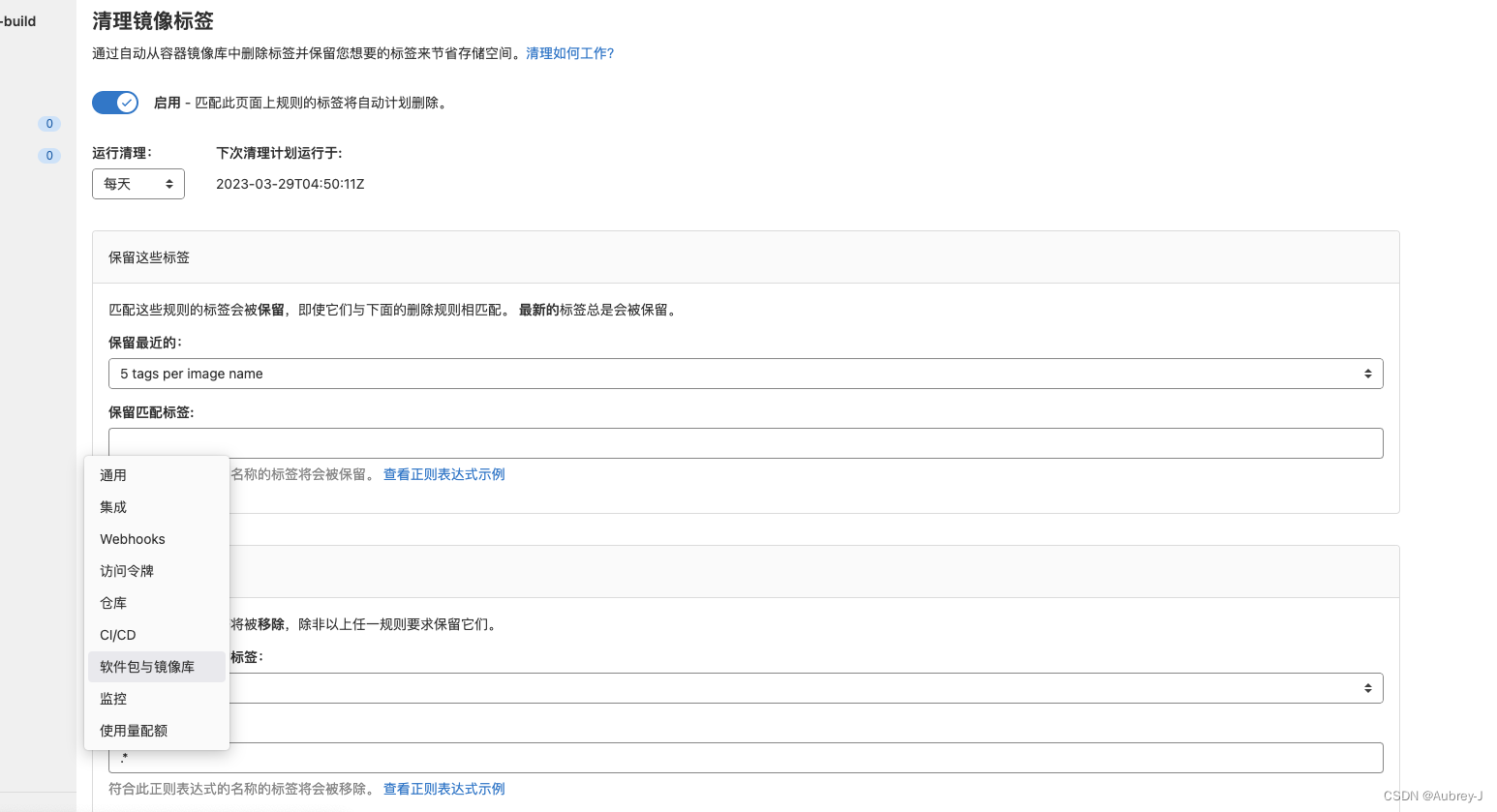Image resolution: width=1497 pixels, height=812 pixels.
Task: Click the upper "0" badge in sidebar
Action: point(48,123)
